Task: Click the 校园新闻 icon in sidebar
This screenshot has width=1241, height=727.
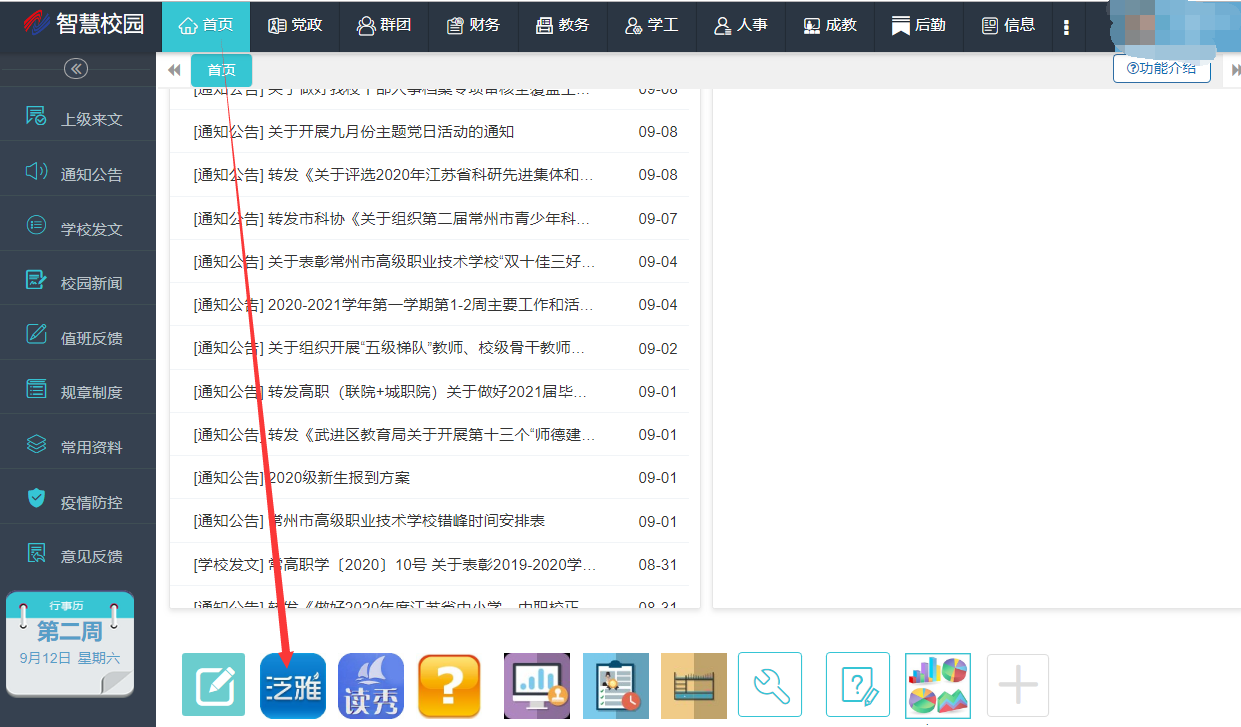Action: (36, 280)
